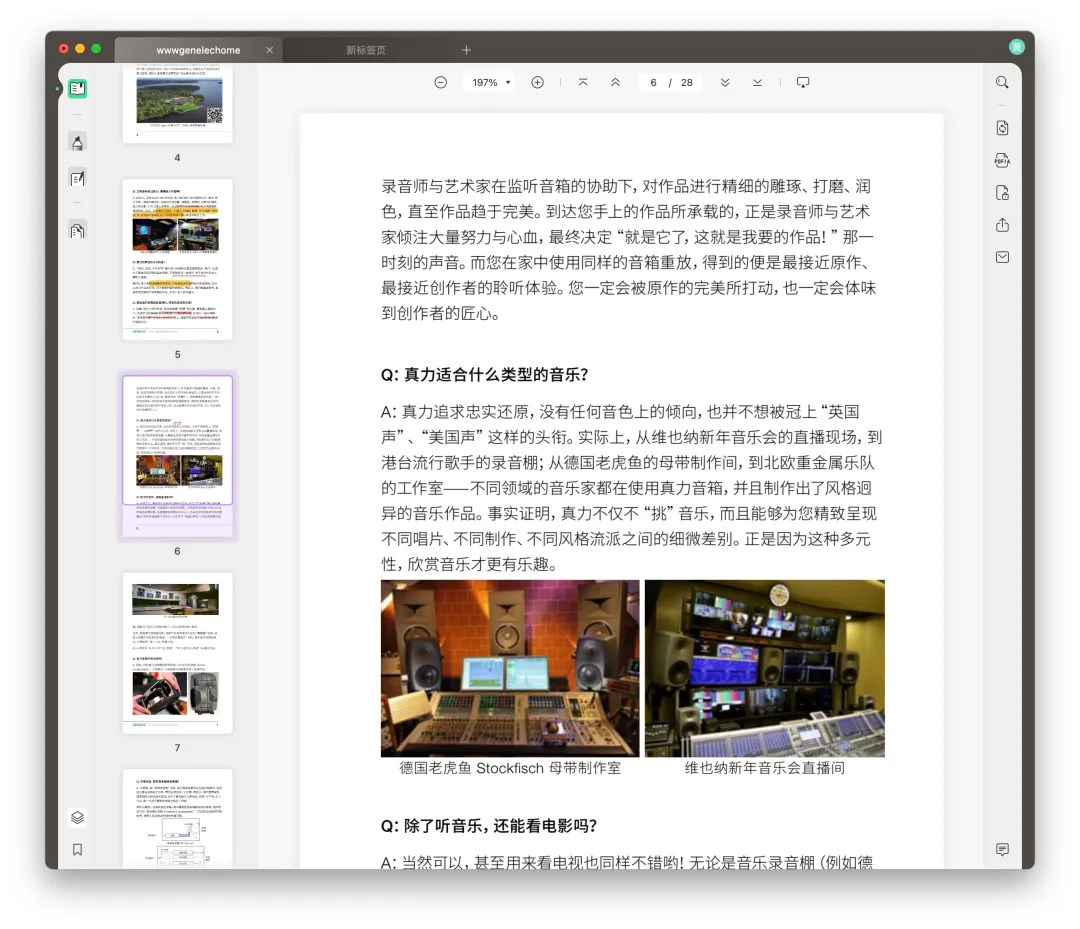Select page 6 thumbnail

[178, 456]
